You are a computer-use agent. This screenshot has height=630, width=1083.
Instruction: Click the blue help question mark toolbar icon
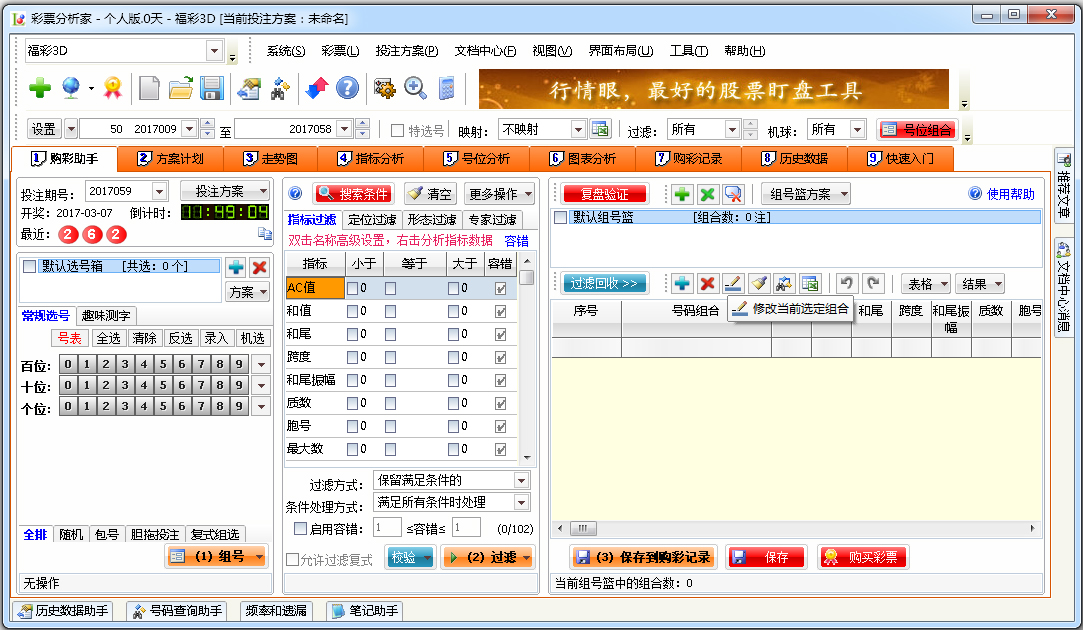pyautogui.click(x=347, y=88)
